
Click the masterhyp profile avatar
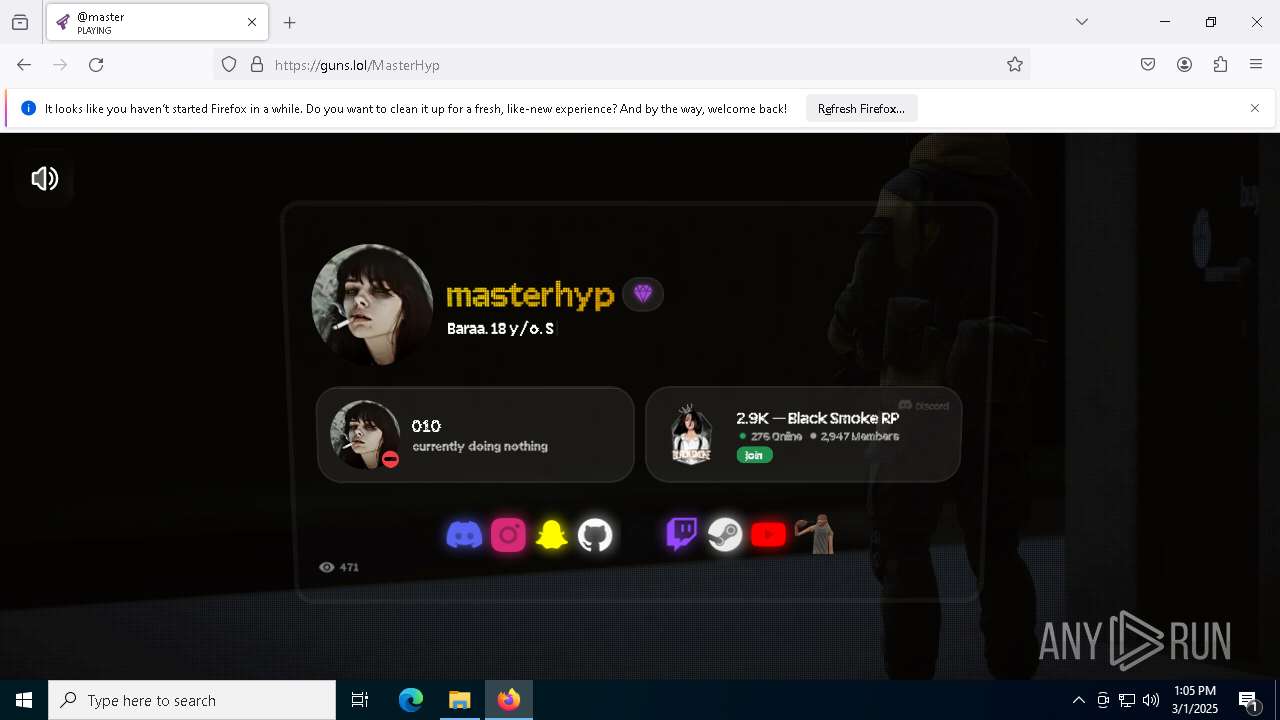[372, 305]
